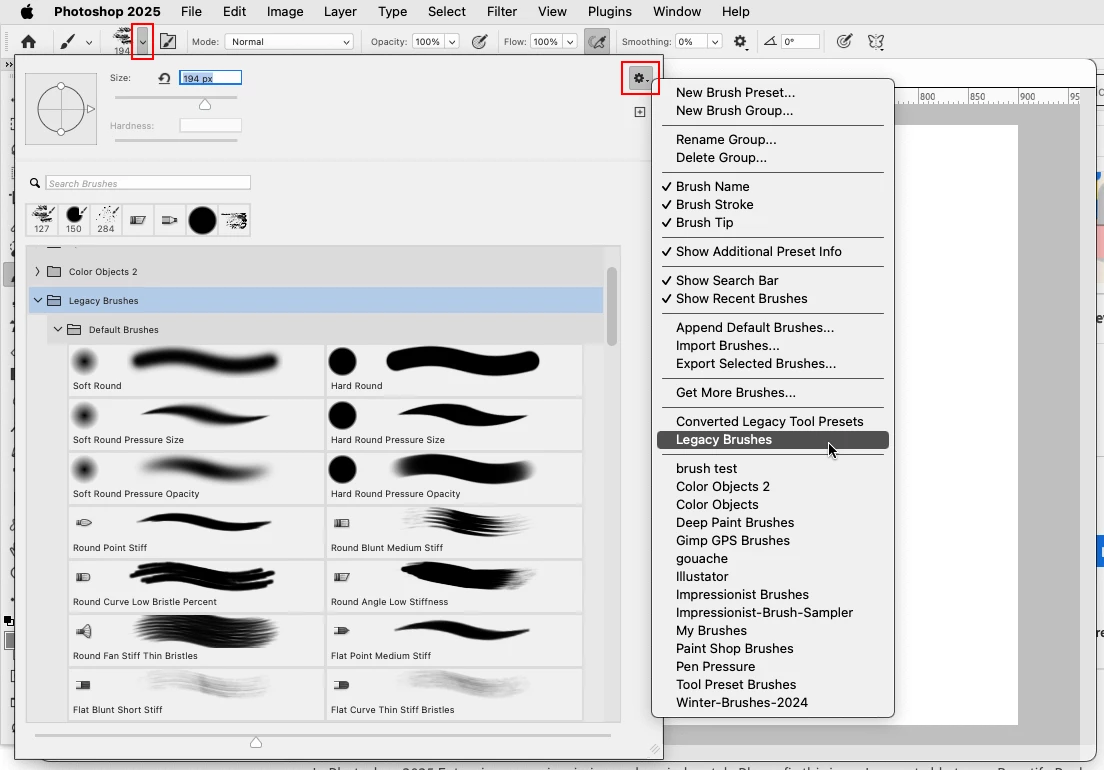Screen dimensions: 1104x770
Task: Adjust the brush Size slider handle
Action: (x=205, y=105)
